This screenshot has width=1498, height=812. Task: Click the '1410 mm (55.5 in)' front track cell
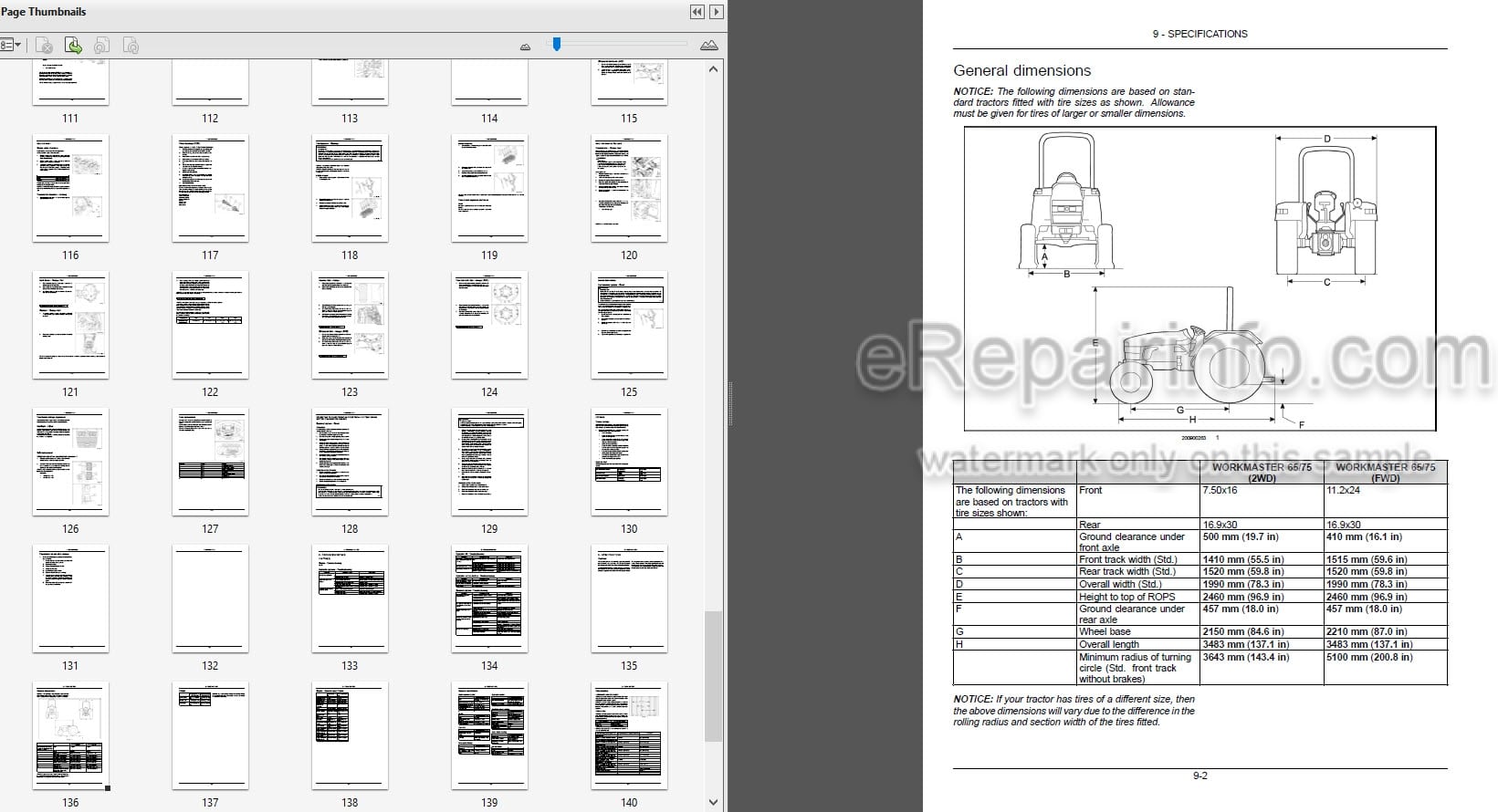[1262, 559]
